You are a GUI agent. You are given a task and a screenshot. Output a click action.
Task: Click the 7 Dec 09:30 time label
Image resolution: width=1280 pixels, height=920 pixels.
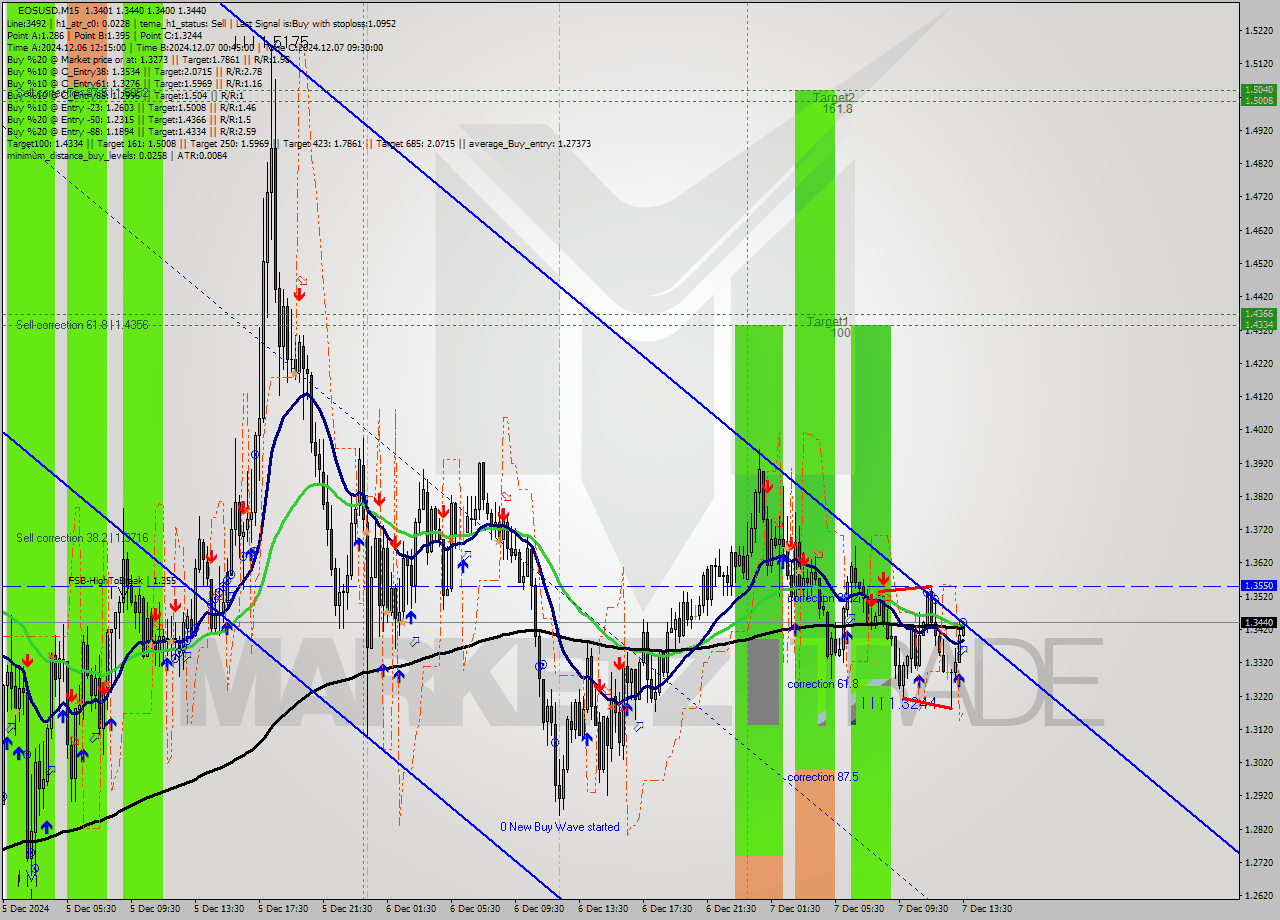point(923,909)
